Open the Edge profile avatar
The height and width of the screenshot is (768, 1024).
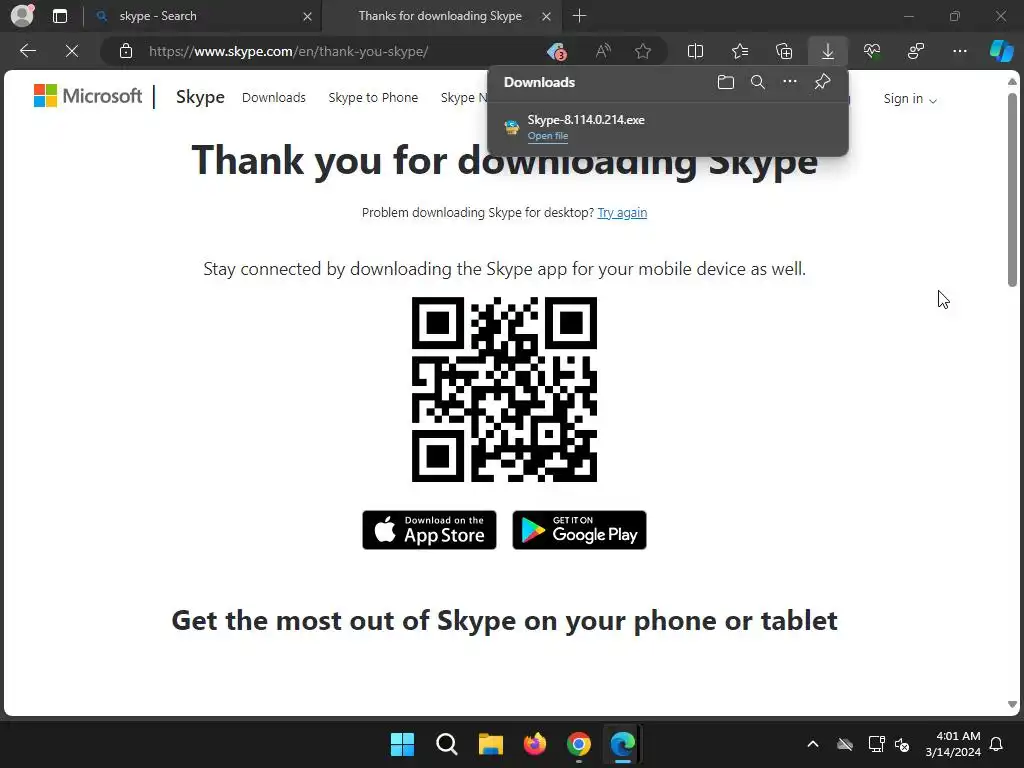(x=22, y=15)
